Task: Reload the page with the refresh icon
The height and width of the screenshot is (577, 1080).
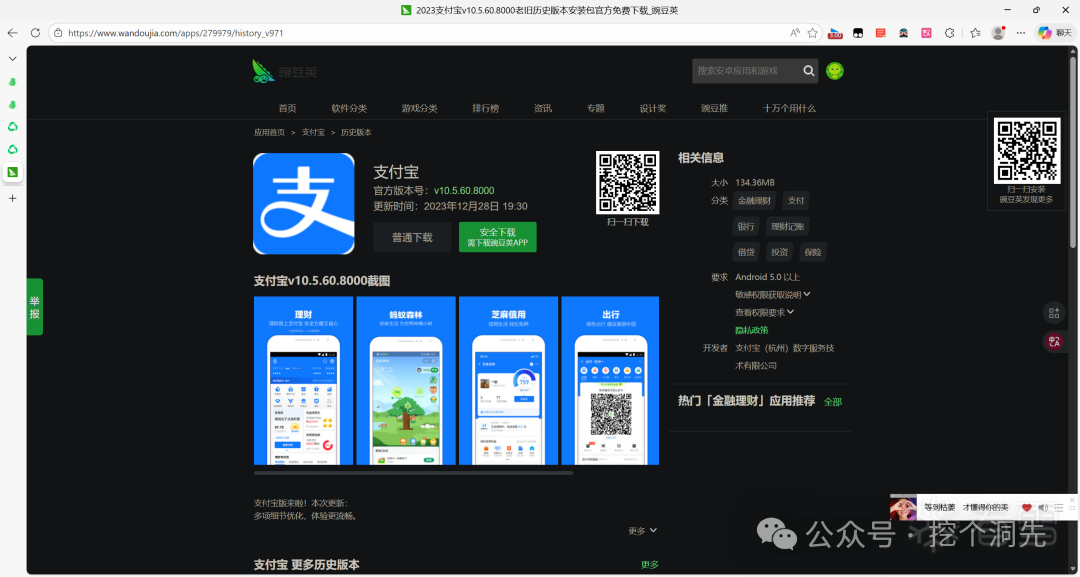Action: [x=35, y=32]
